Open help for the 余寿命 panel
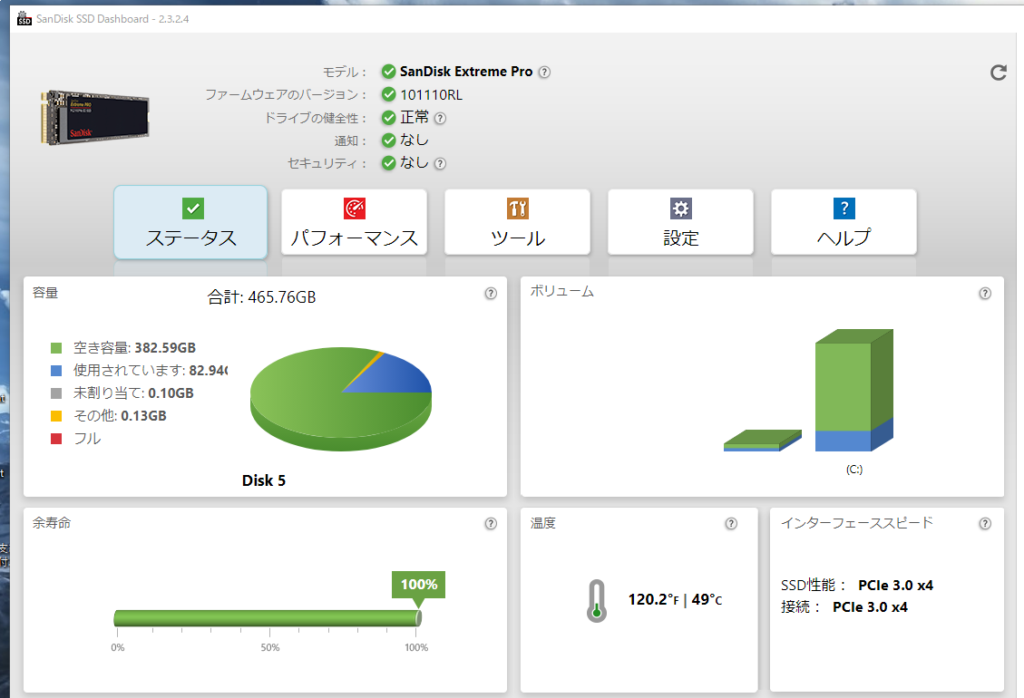This screenshot has height=698, width=1024. click(x=490, y=524)
